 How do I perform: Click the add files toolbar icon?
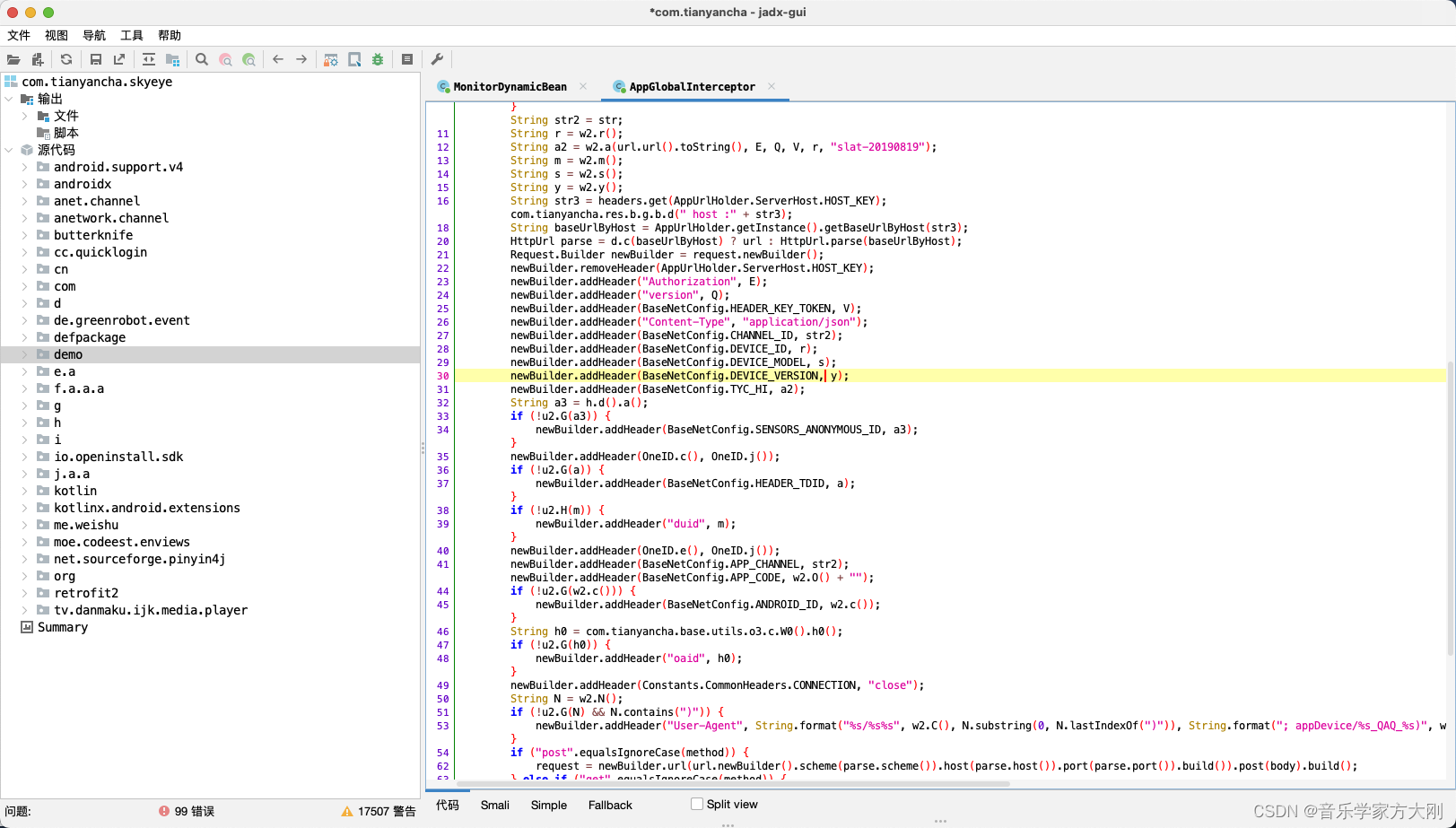(38, 59)
